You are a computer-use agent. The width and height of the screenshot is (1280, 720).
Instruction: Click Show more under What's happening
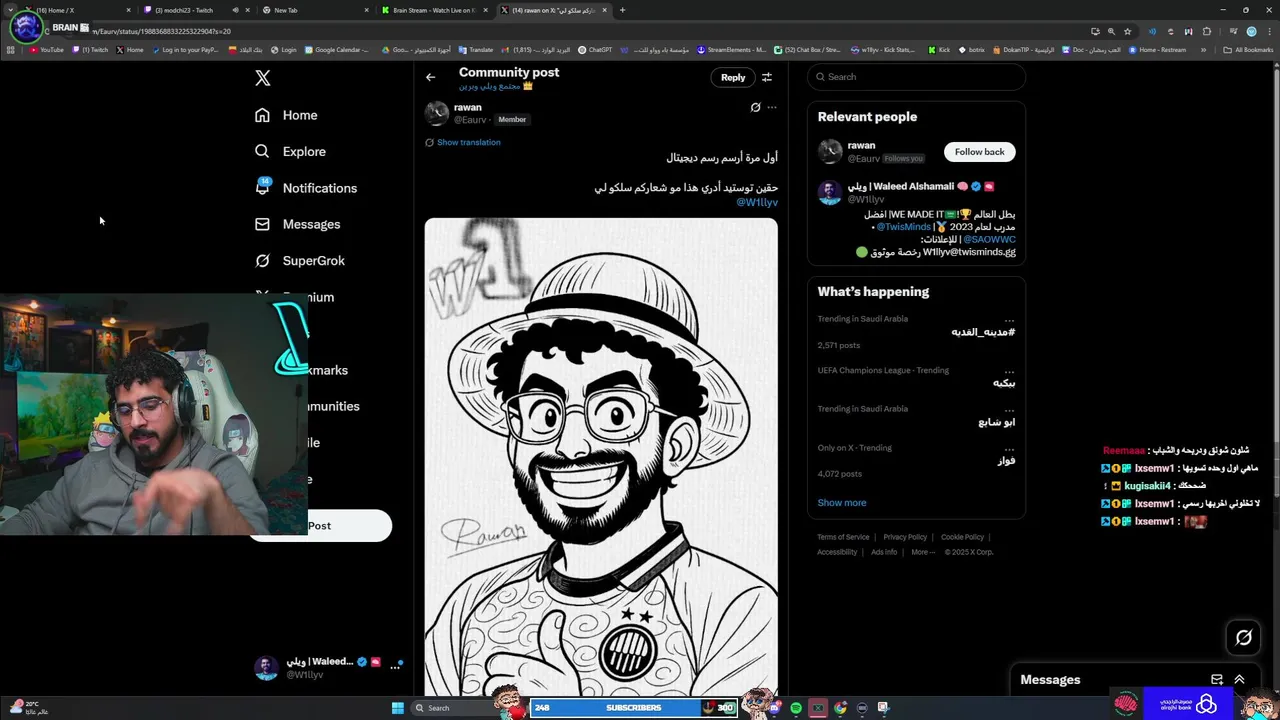click(x=842, y=503)
